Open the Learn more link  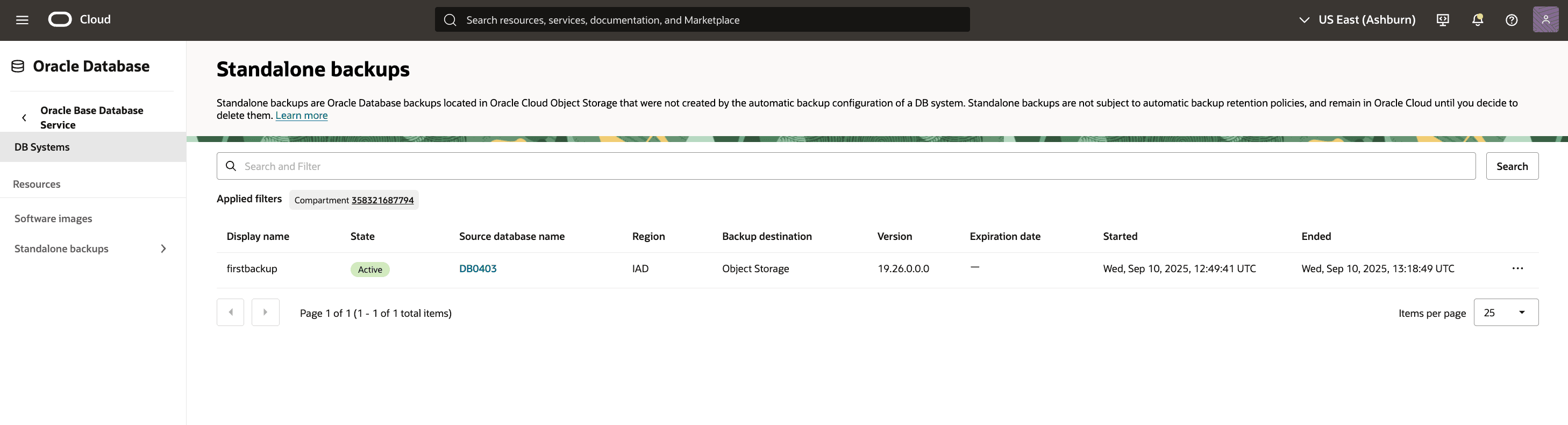click(301, 116)
